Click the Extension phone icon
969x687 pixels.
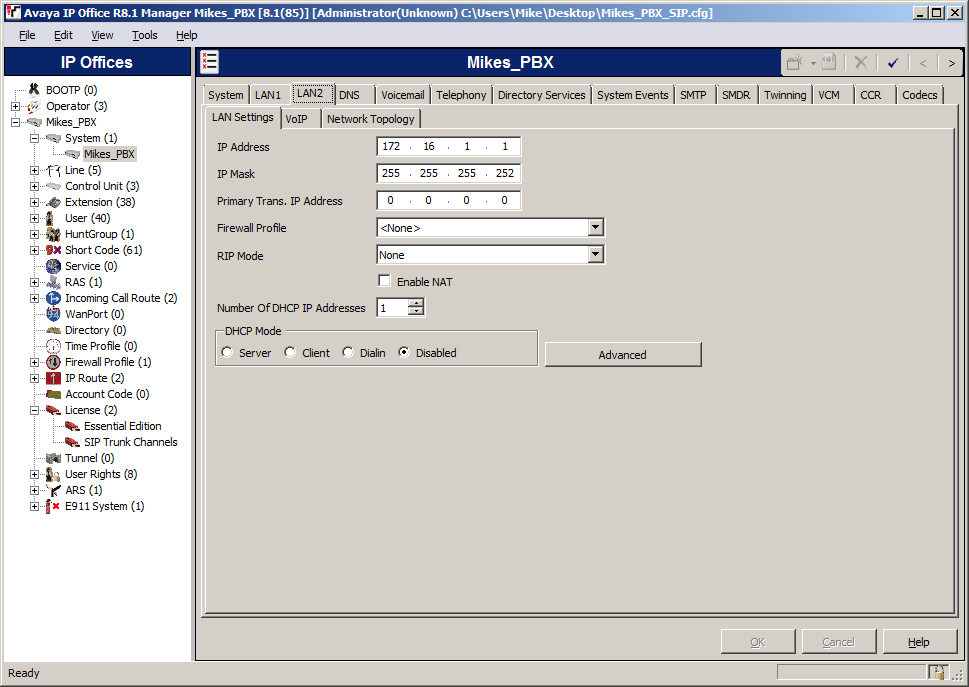click(x=54, y=203)
